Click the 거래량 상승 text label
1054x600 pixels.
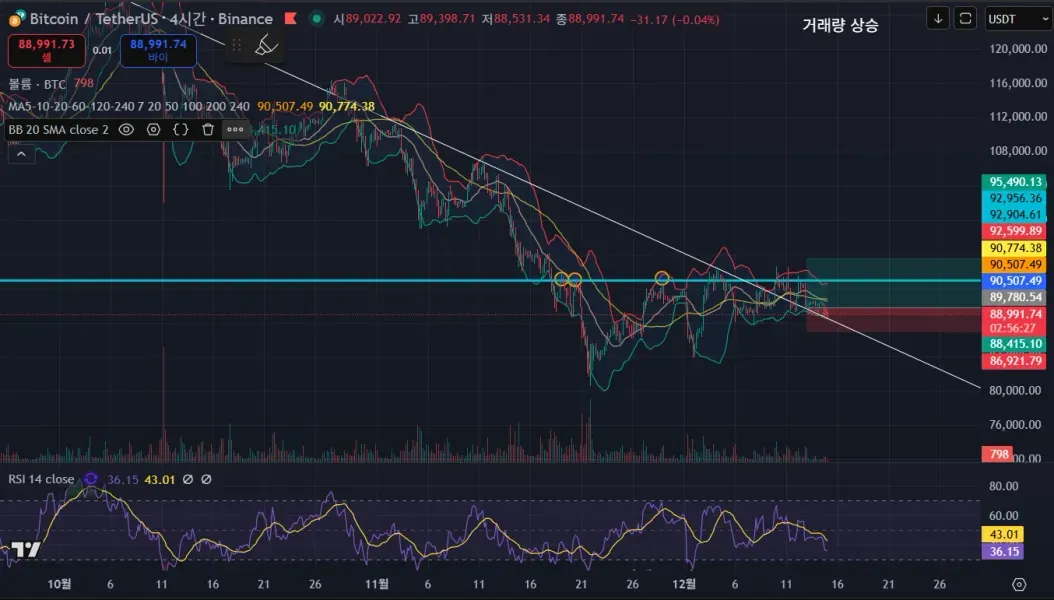[840, 26]
